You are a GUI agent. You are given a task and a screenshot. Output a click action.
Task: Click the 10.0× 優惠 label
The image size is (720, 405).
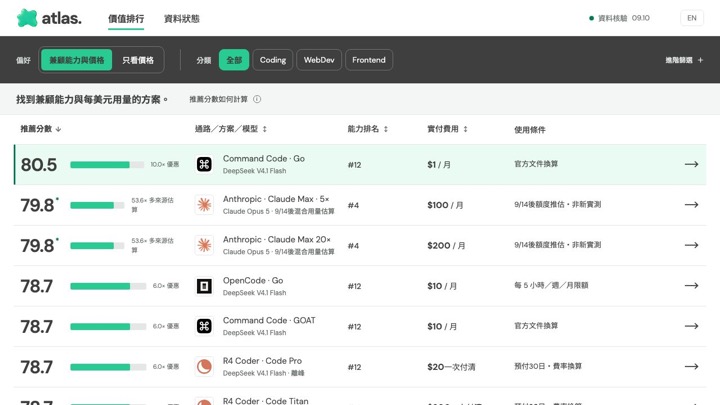point(164,164)
